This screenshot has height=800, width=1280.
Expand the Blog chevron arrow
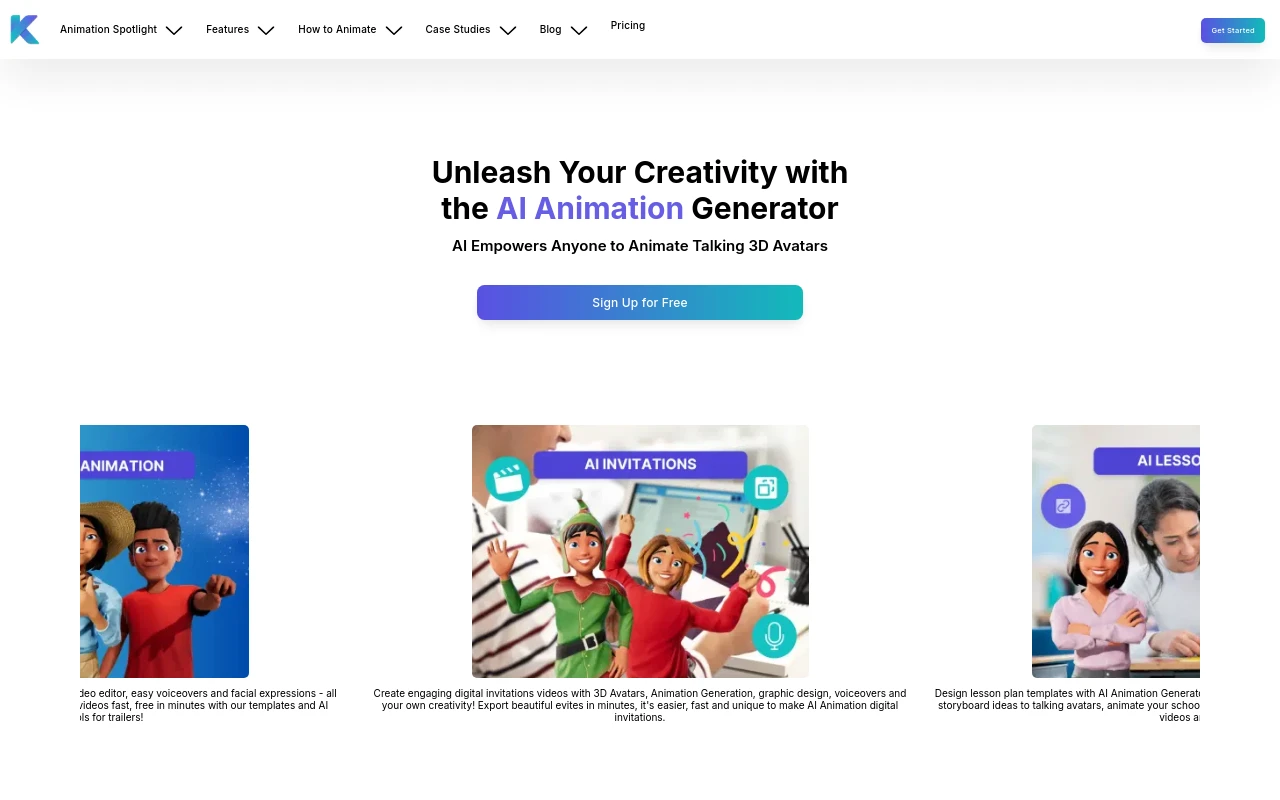(x=579, y=30)
